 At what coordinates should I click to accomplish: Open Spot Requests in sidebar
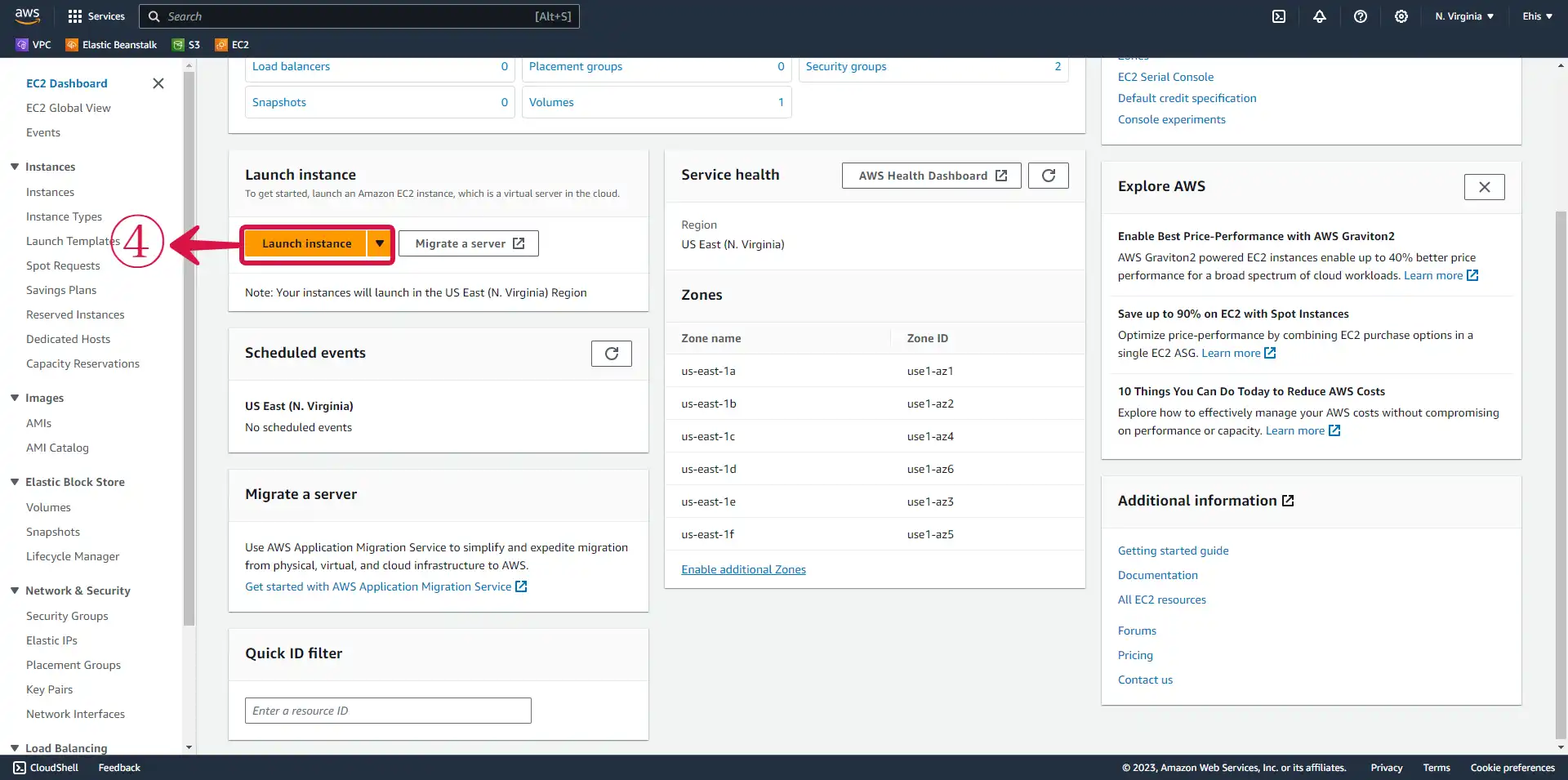tap(63, 265)
